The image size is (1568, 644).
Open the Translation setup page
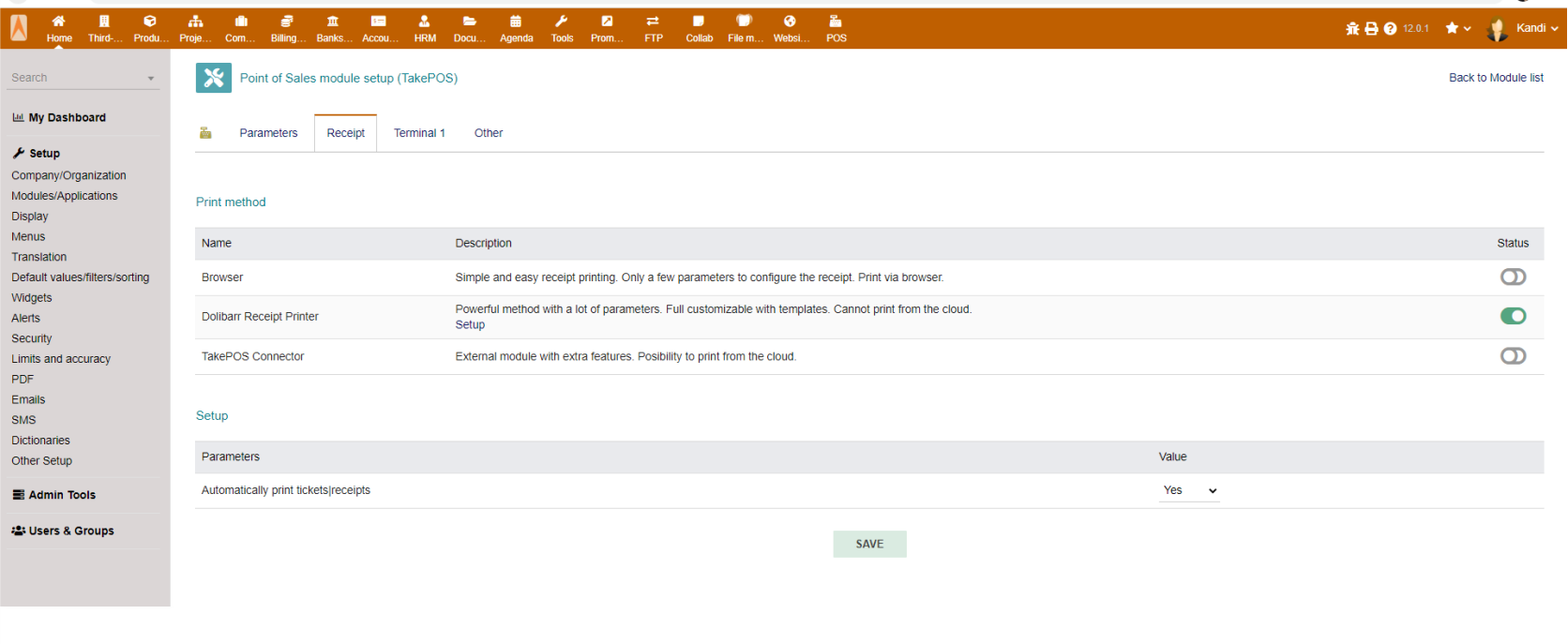coord(39,257)
